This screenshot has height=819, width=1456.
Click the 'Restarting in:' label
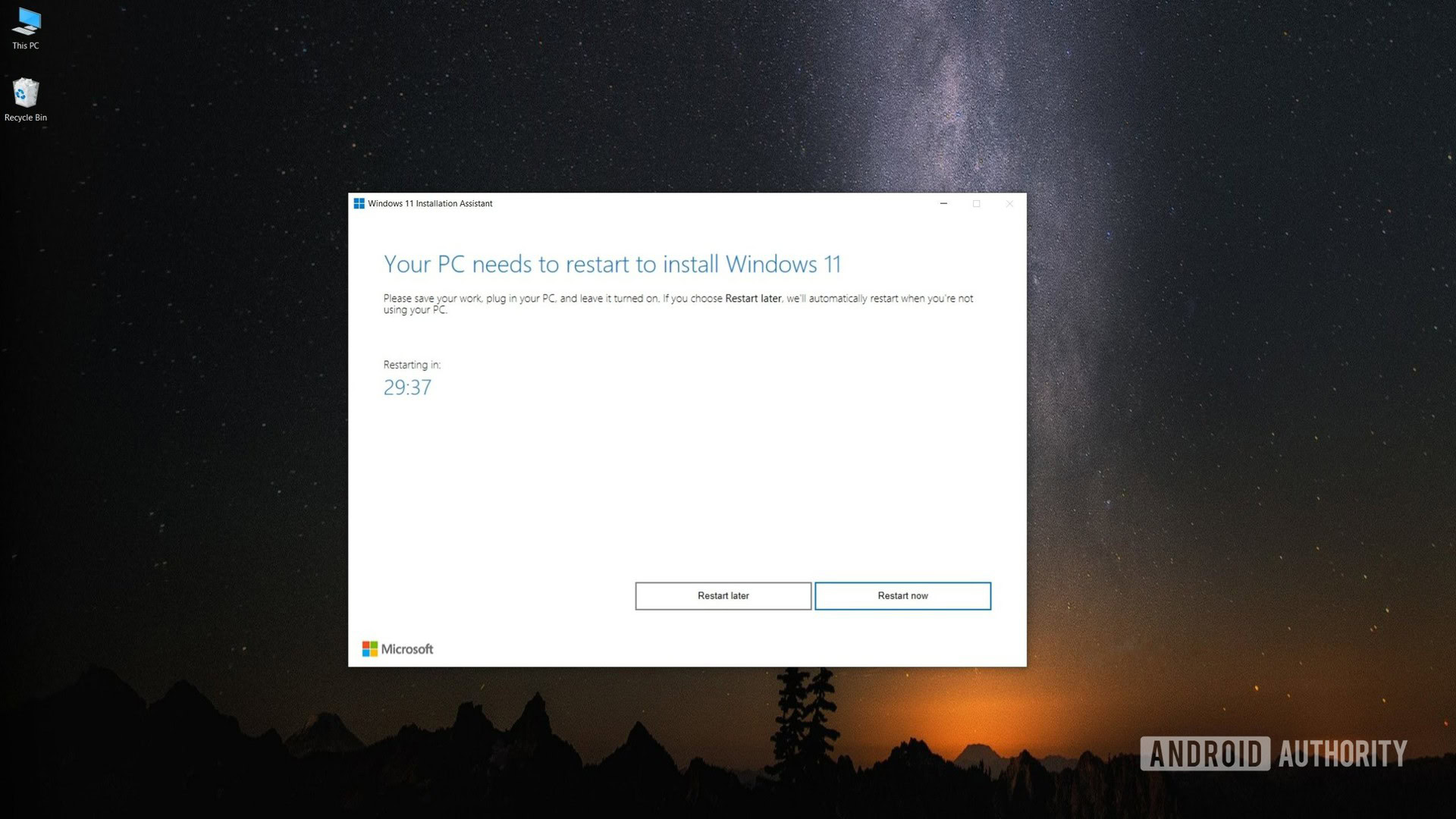click(412, 365)
